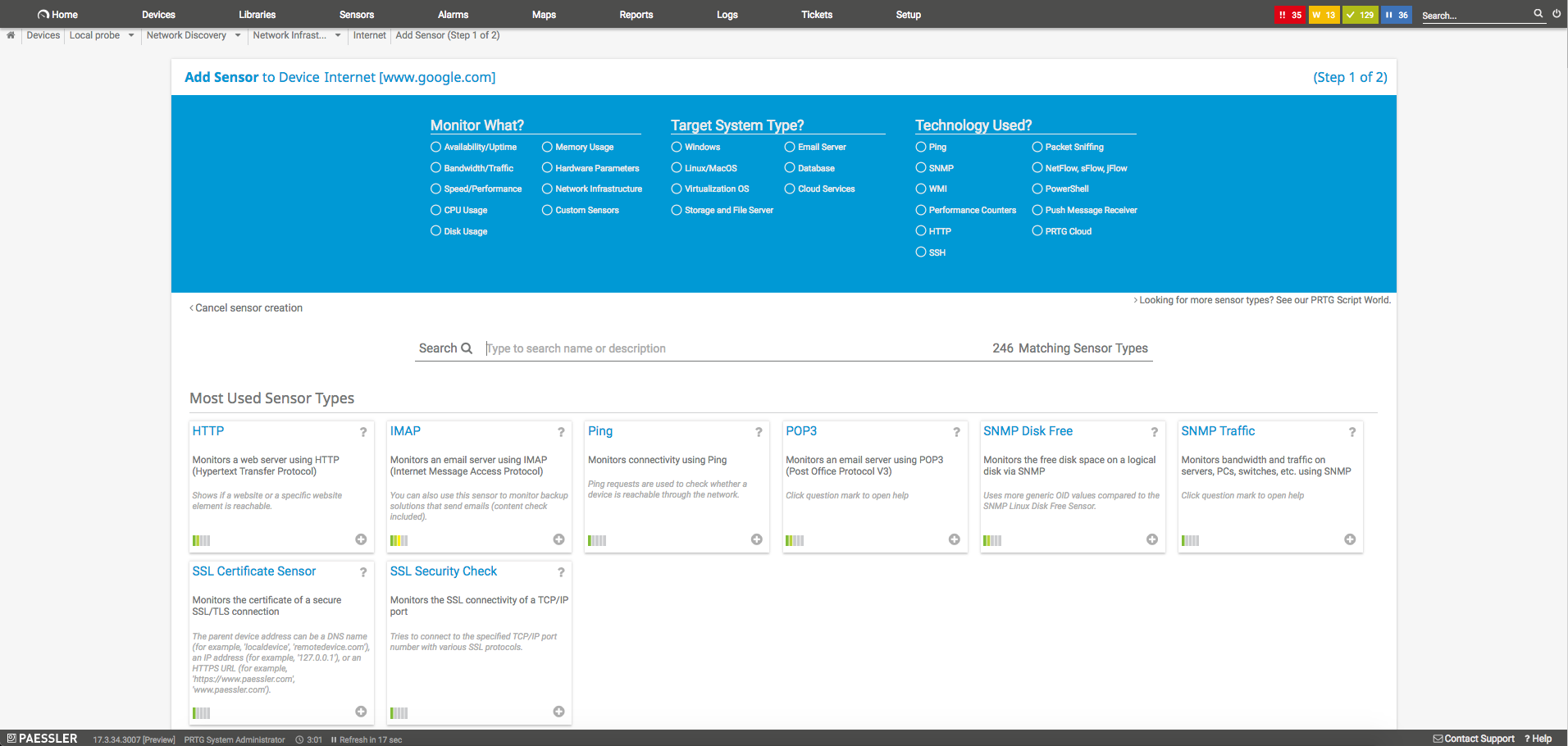Open the Logs main menu
1568x746 pixels.
pyautogui.click(x=727, y=15)
